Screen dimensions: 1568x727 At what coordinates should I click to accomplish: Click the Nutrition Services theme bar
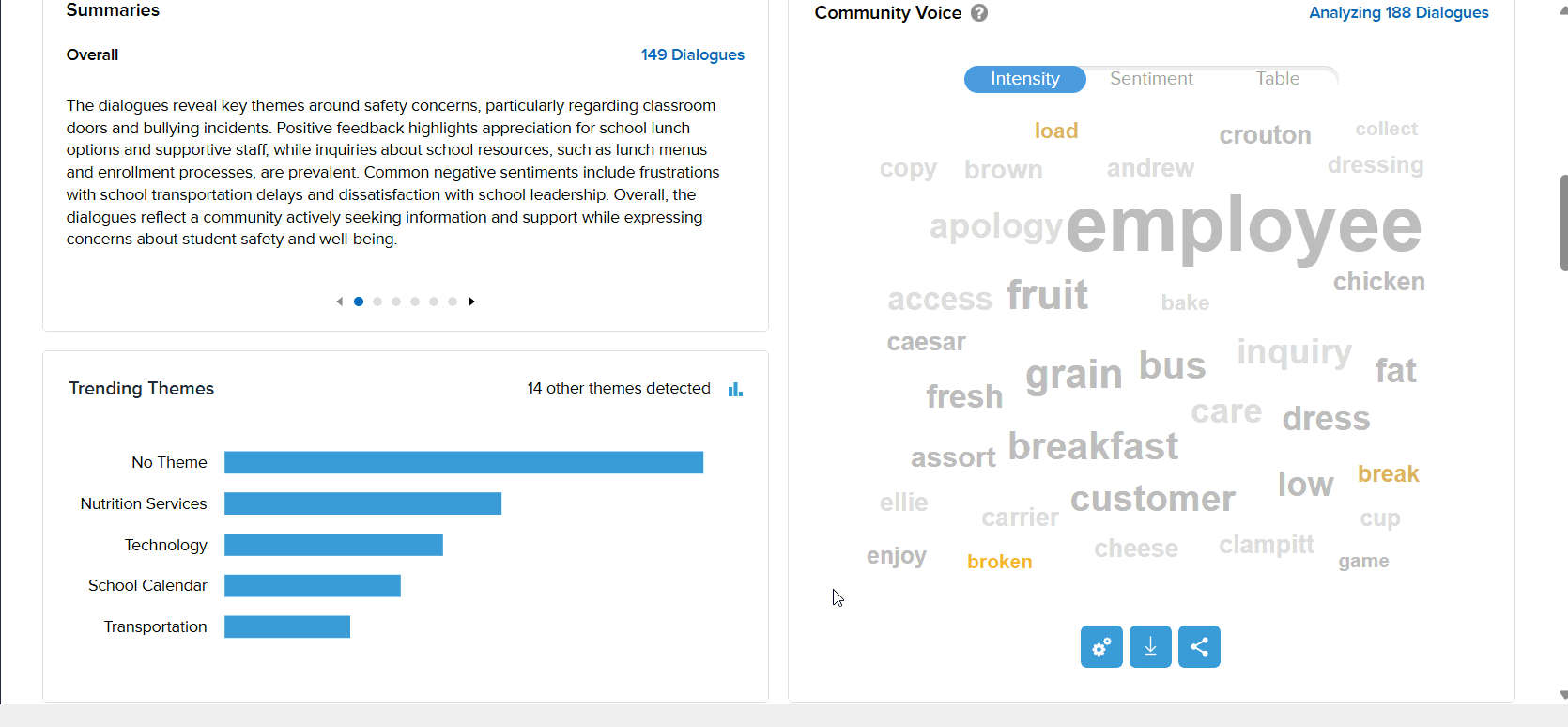(x=362, y=503)
